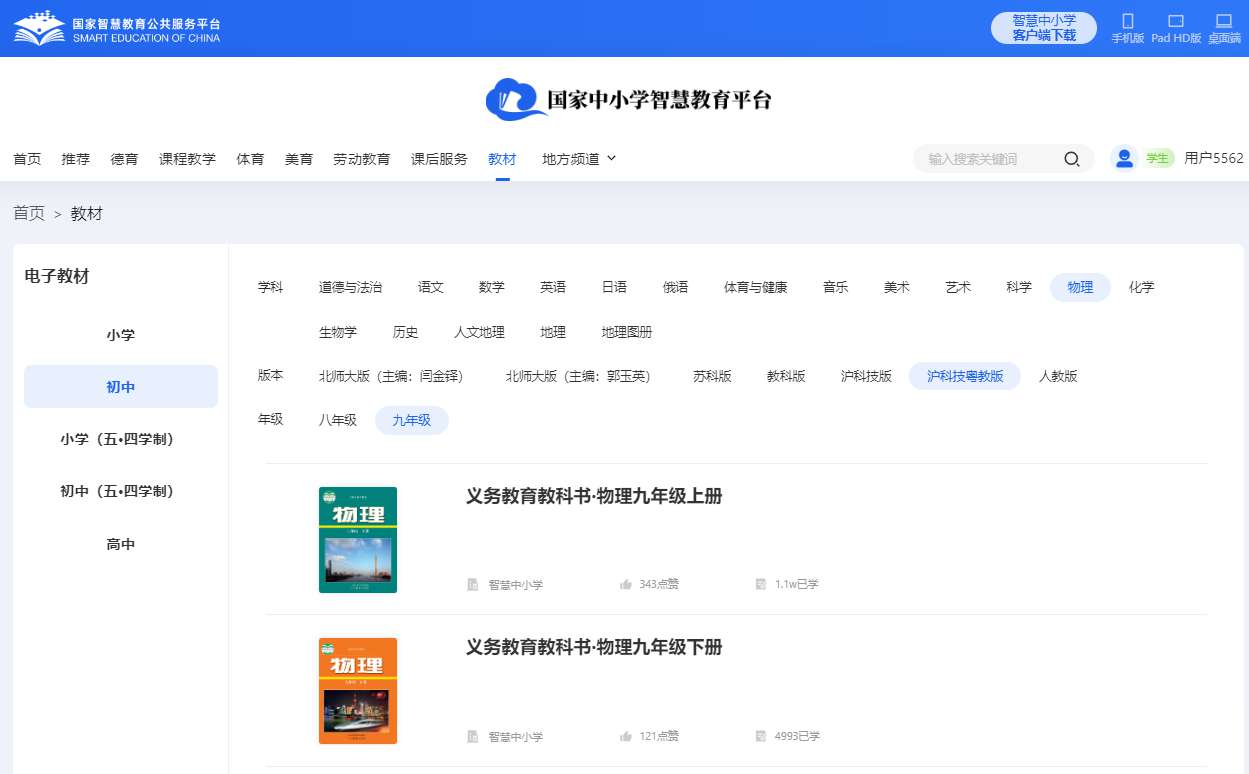Select version 苏科版

(x=712, y=376)
